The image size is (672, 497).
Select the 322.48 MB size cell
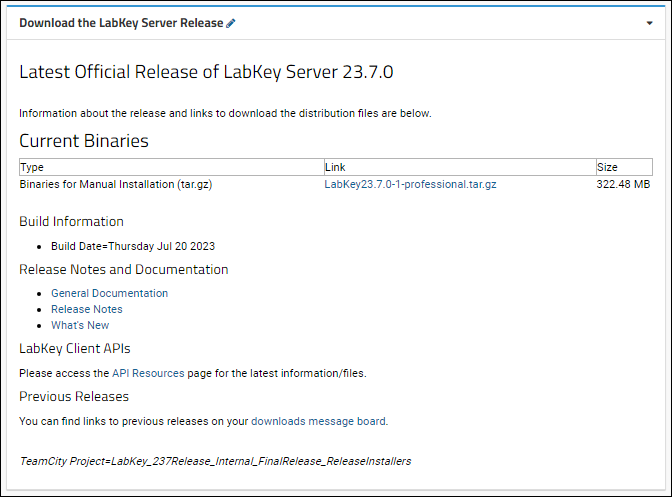point(623,184)
